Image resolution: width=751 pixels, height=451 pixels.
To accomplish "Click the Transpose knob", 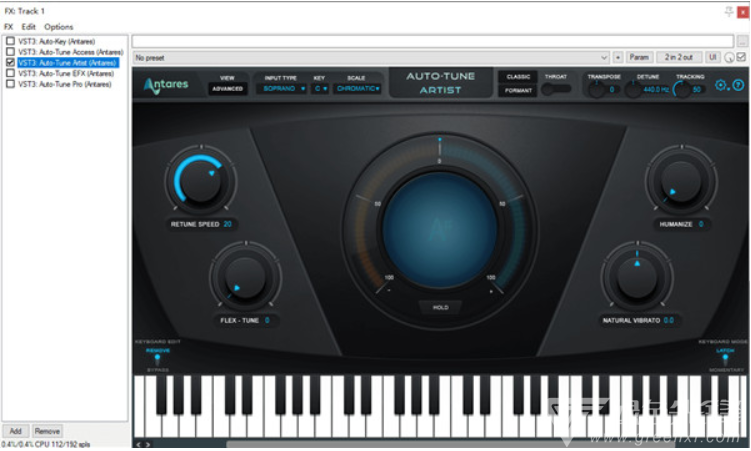I will 596,90.
